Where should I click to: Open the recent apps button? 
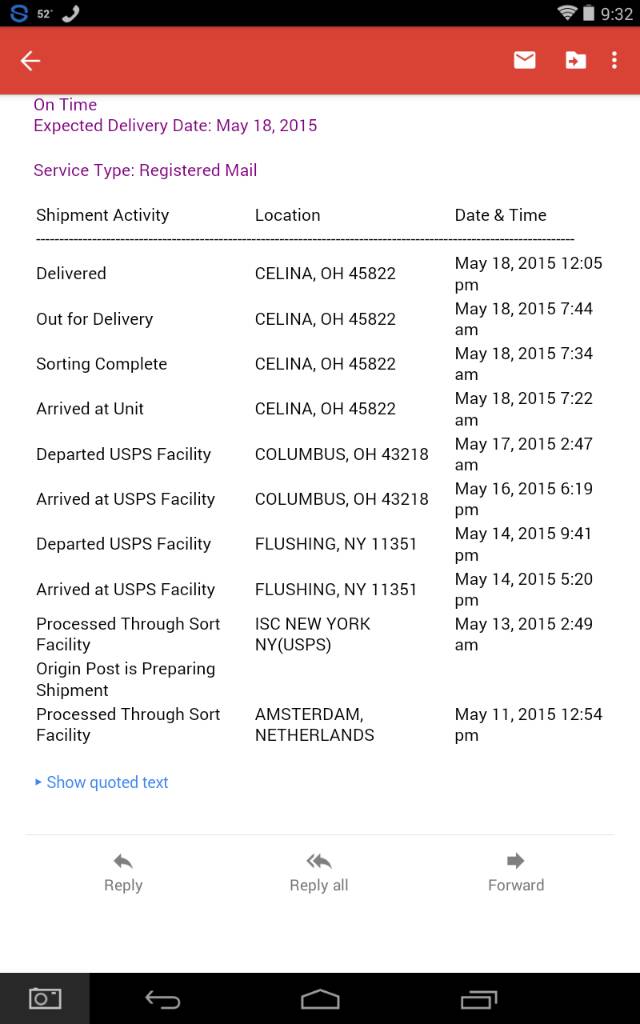pyautogui.click(x=479, y=999)
